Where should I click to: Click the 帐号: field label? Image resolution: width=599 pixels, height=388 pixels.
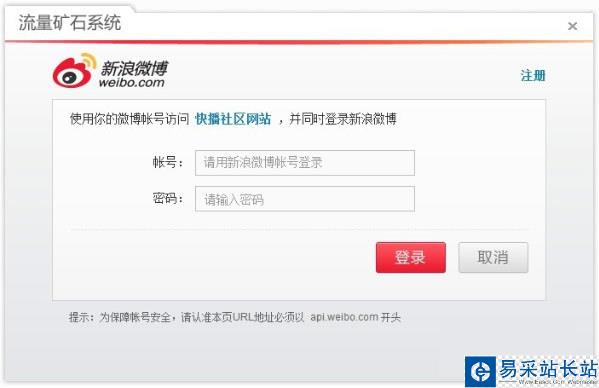click(168, 162)
